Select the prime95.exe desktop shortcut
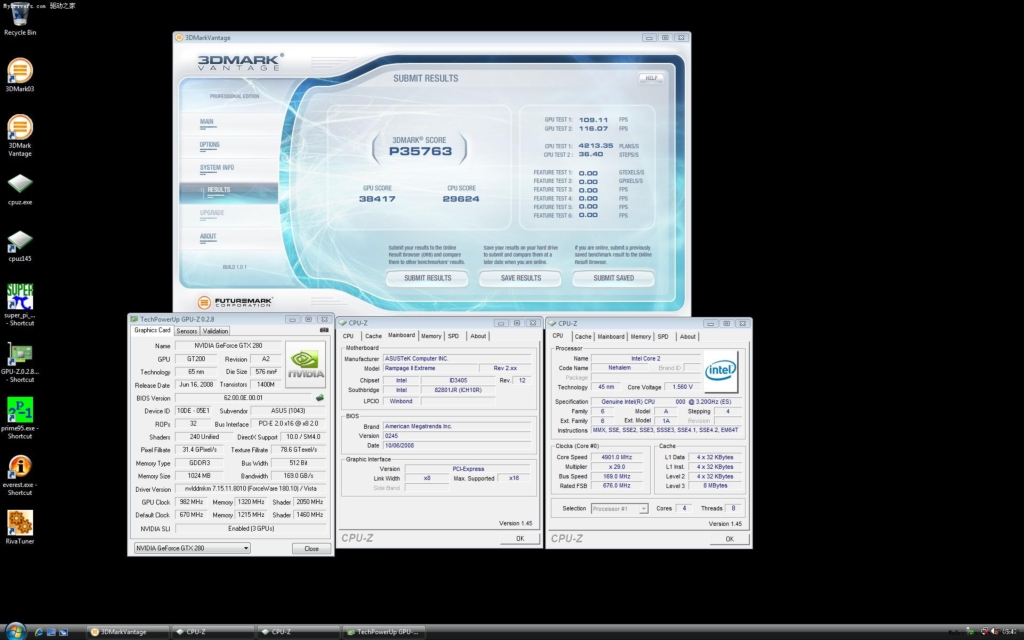1024x640 pixels. tap(20, 418)
